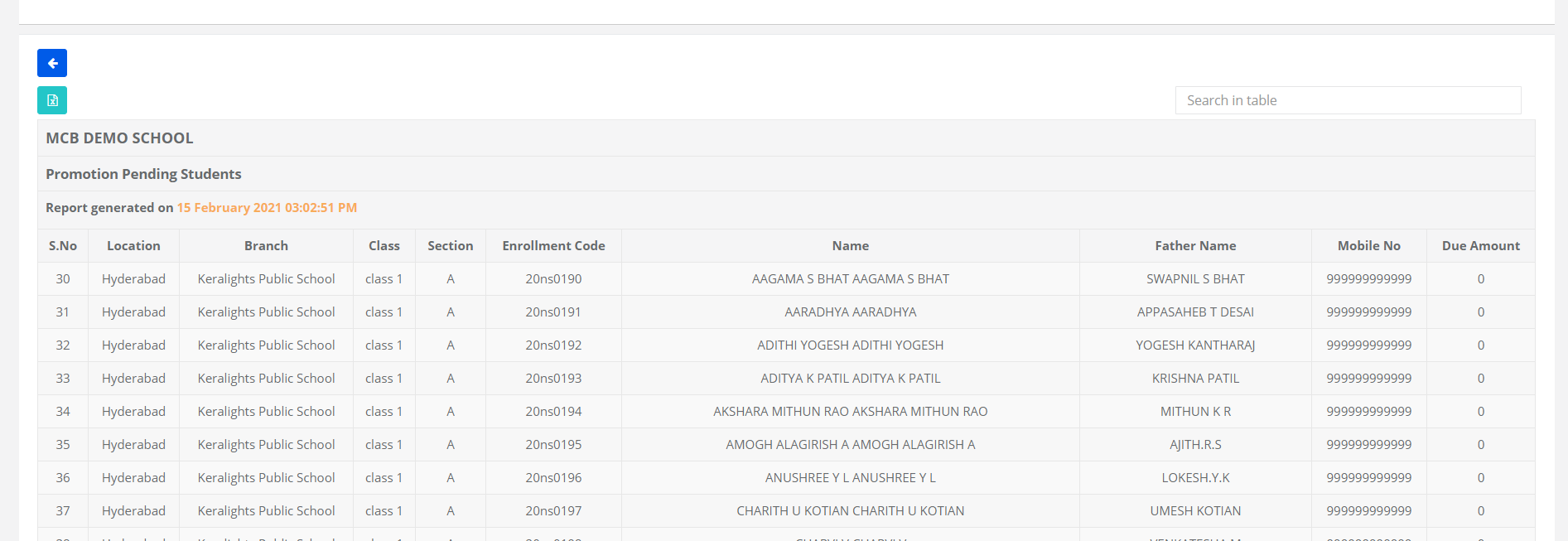Click the Promotion Pending Students heading
1568x541 pixels.
[143, 174]
